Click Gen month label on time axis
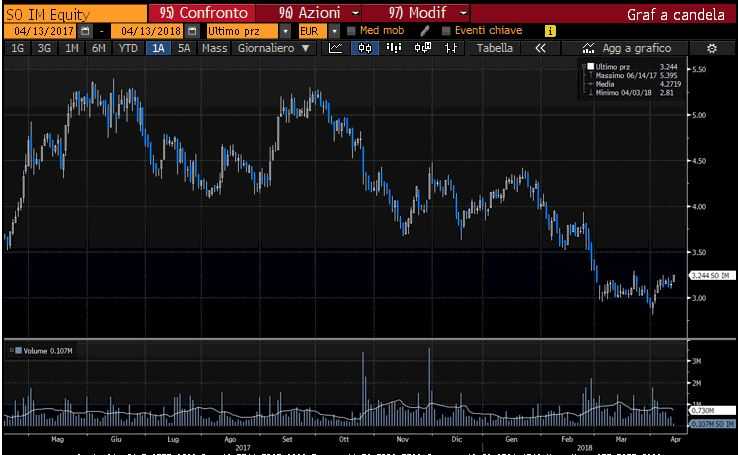 point(511,439)
